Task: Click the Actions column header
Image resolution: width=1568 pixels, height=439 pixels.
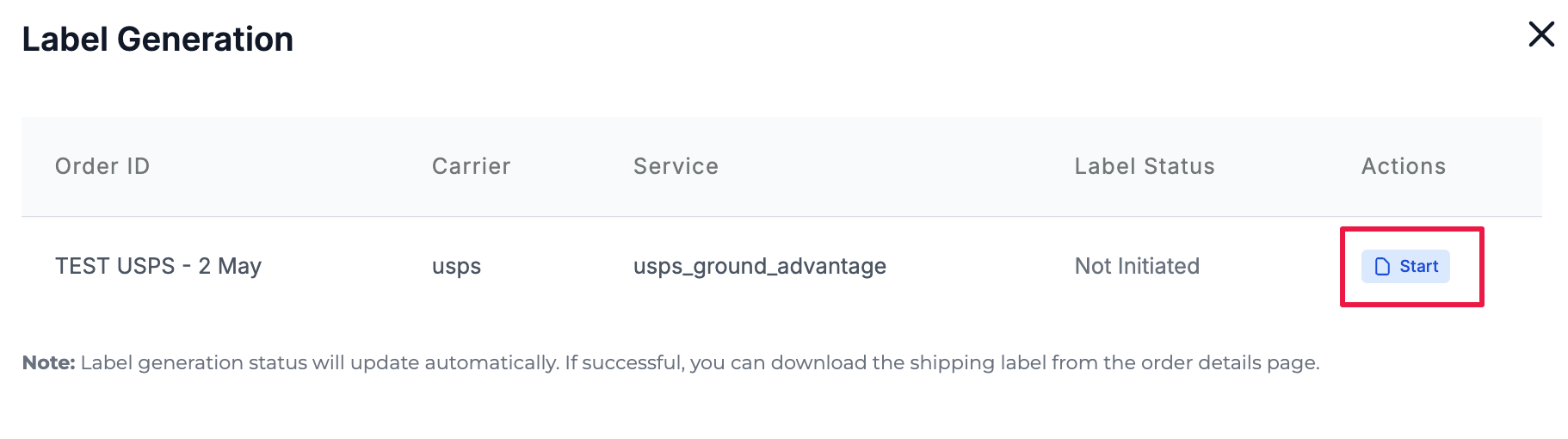Action: (x=1403, y=166)
